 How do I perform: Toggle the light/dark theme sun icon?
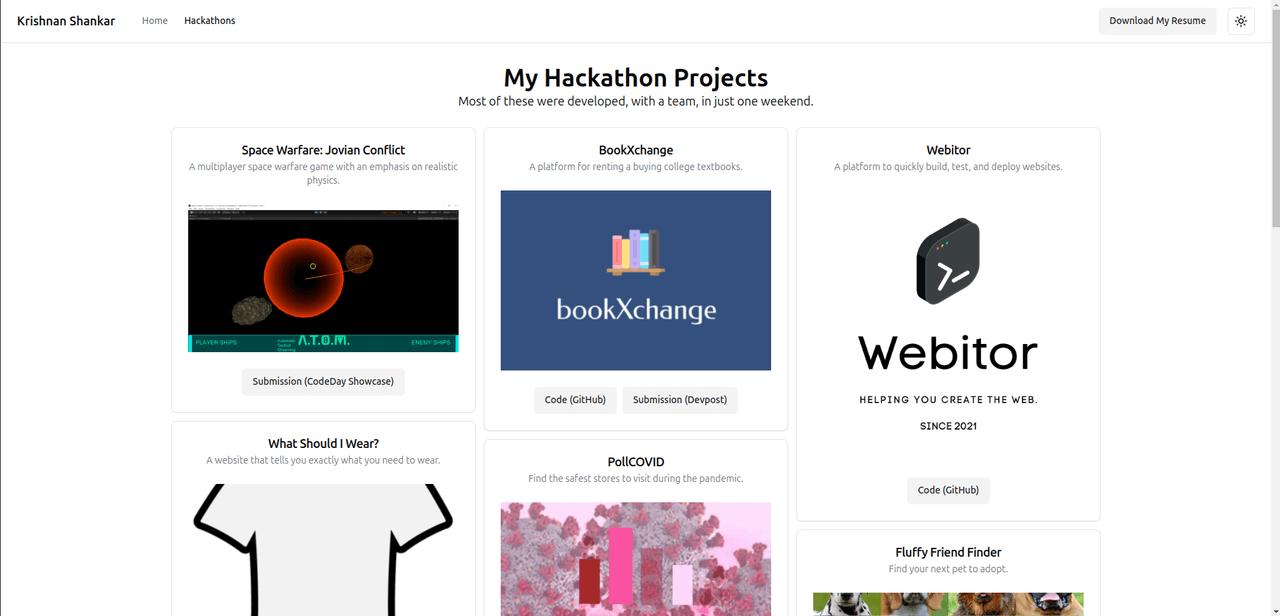click(1241, 21)
